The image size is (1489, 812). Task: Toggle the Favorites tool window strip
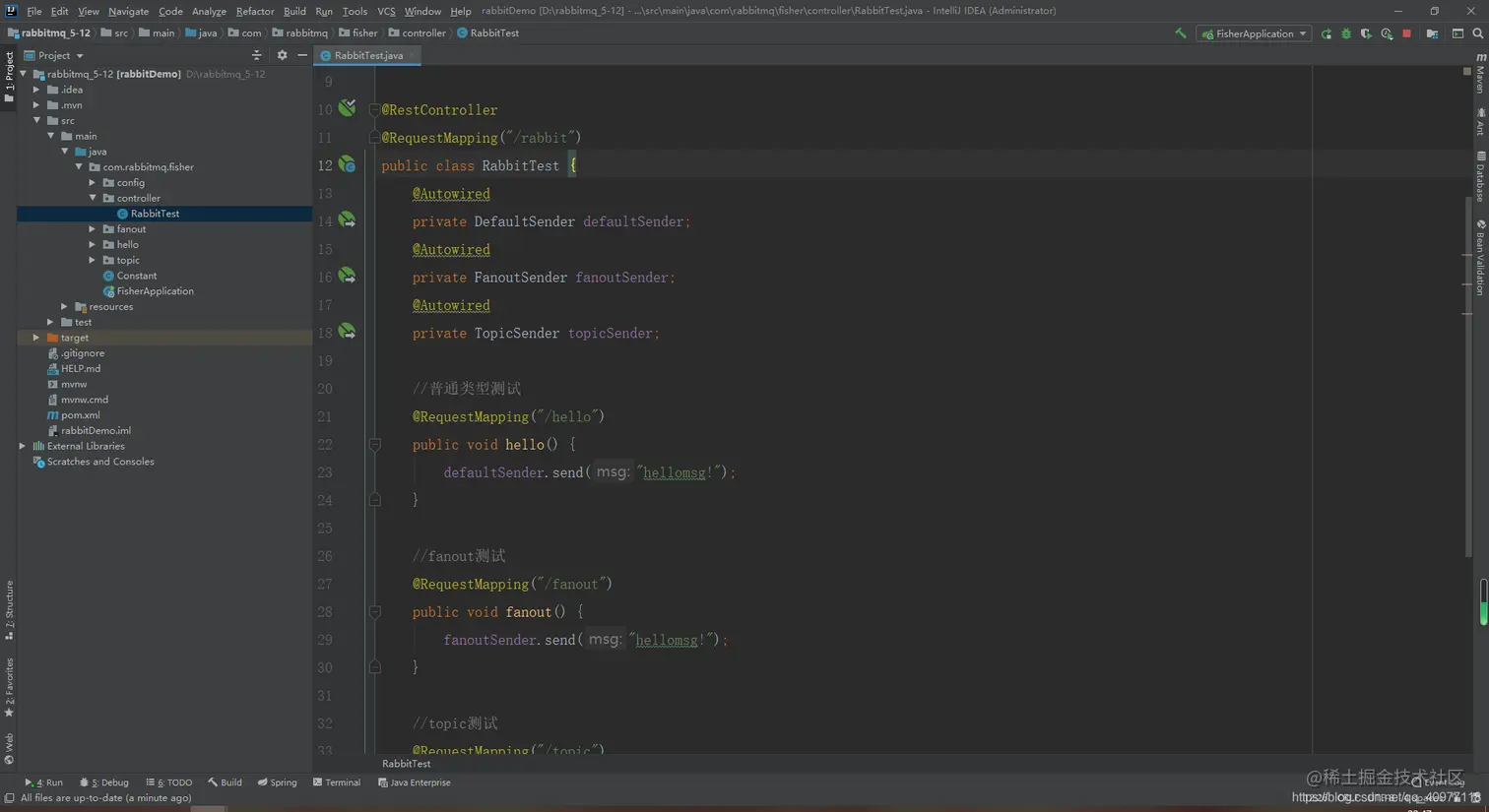(9, 687)
